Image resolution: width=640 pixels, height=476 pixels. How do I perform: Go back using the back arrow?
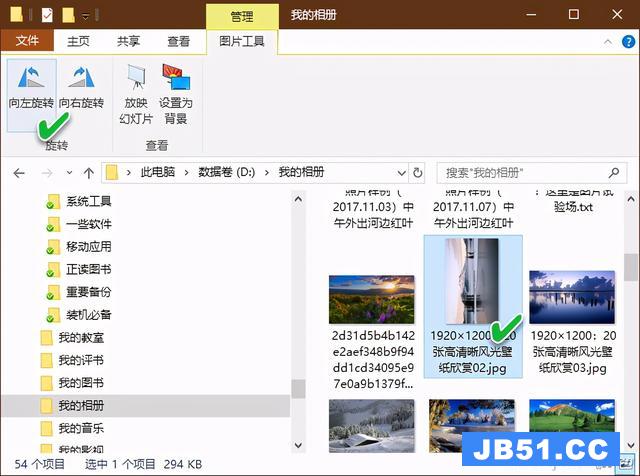pos(19,172)
